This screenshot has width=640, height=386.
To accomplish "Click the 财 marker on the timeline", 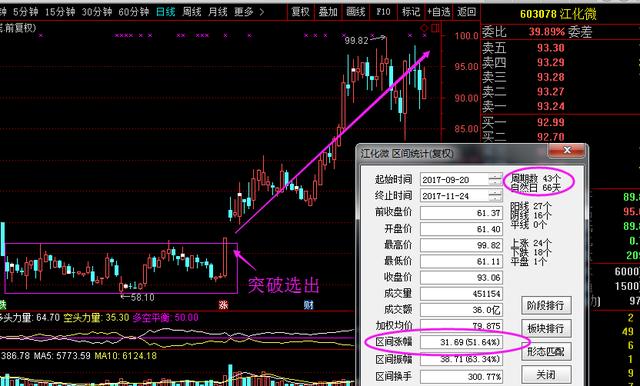I will pyautogui.click(x=309, y=304).
